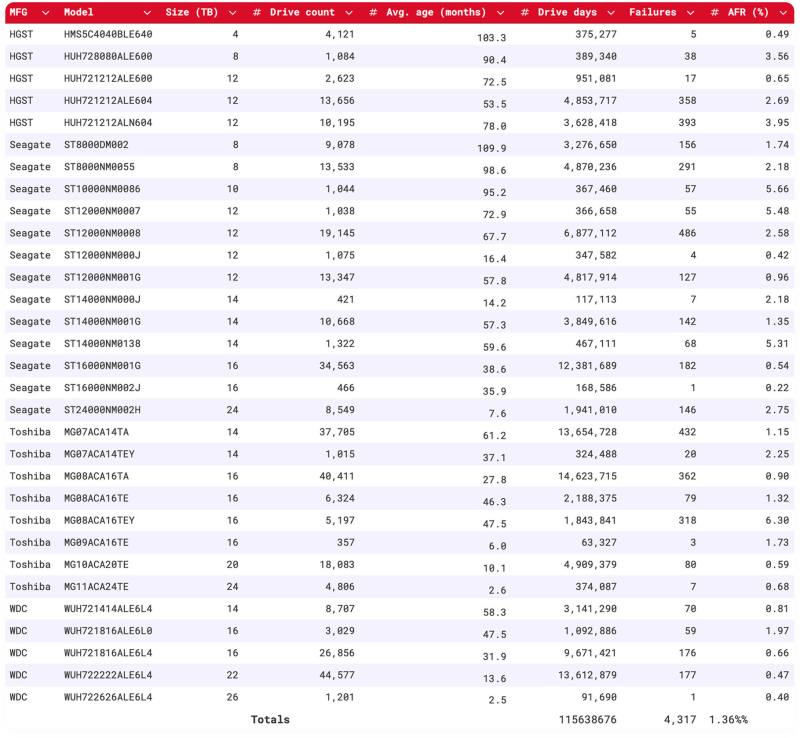Click the hash icon beside AFR (%)
Viewport: 800px width, 738px height.
[x=715, y=13]
